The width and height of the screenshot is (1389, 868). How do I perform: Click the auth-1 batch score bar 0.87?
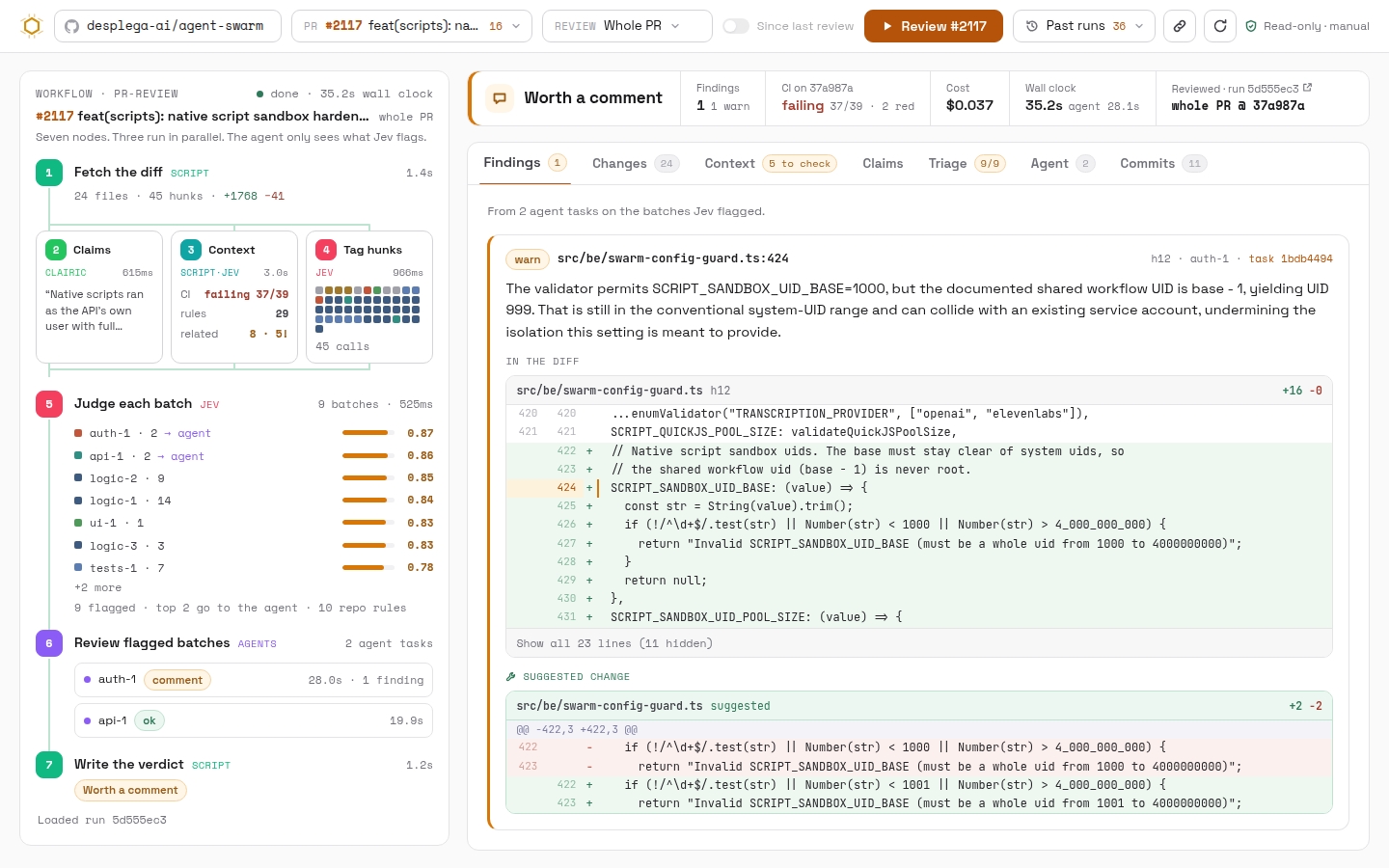(368, 433)
